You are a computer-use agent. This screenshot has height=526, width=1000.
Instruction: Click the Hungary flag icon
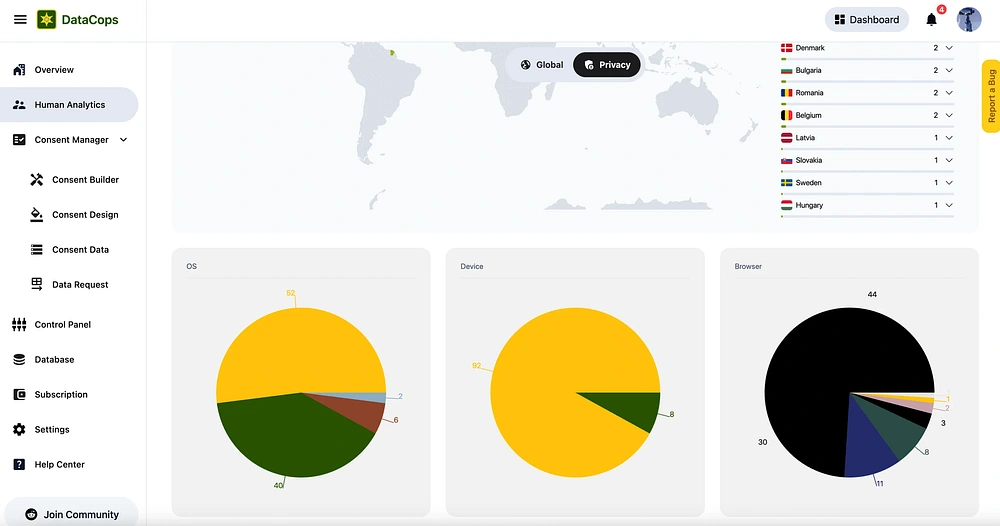(786, 205)
